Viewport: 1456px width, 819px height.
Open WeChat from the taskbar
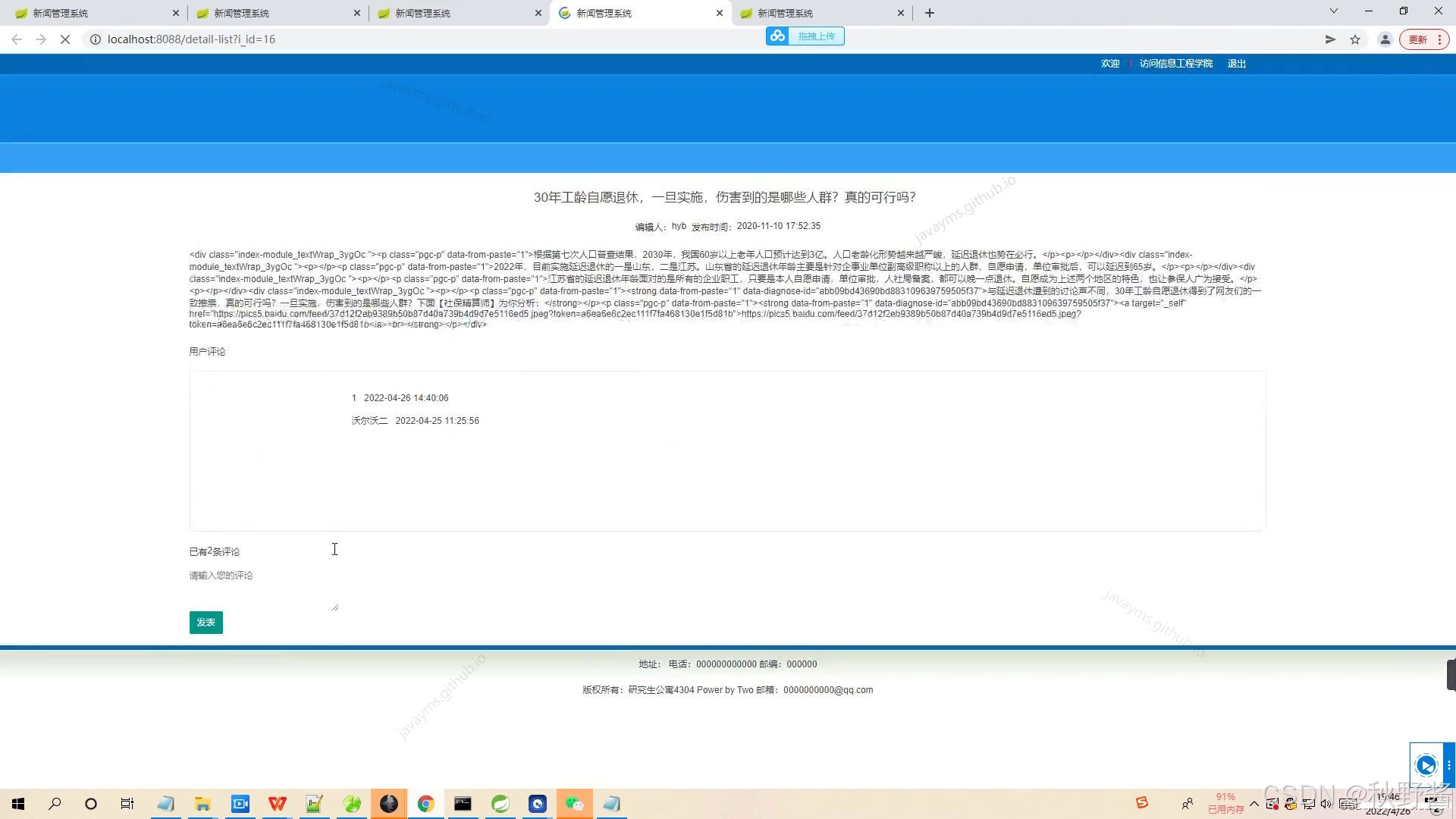(574, 804)
